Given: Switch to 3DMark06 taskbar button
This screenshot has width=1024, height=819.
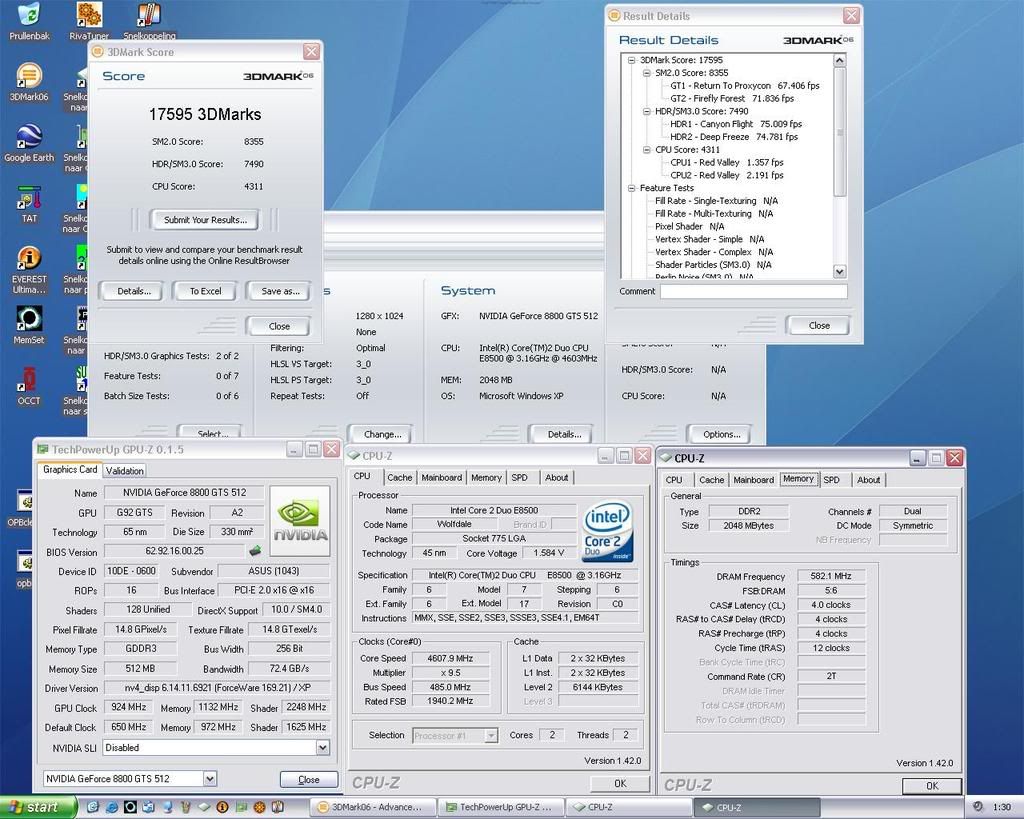Looking at the screenshot, I should click(371, 807).
